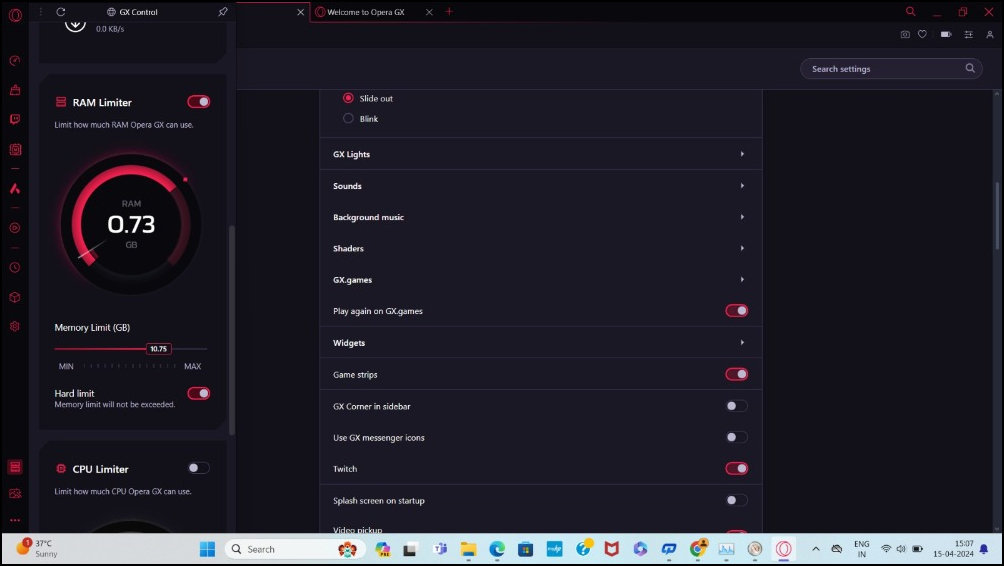Open Settings gear icon in sidebar

point(15,327)
